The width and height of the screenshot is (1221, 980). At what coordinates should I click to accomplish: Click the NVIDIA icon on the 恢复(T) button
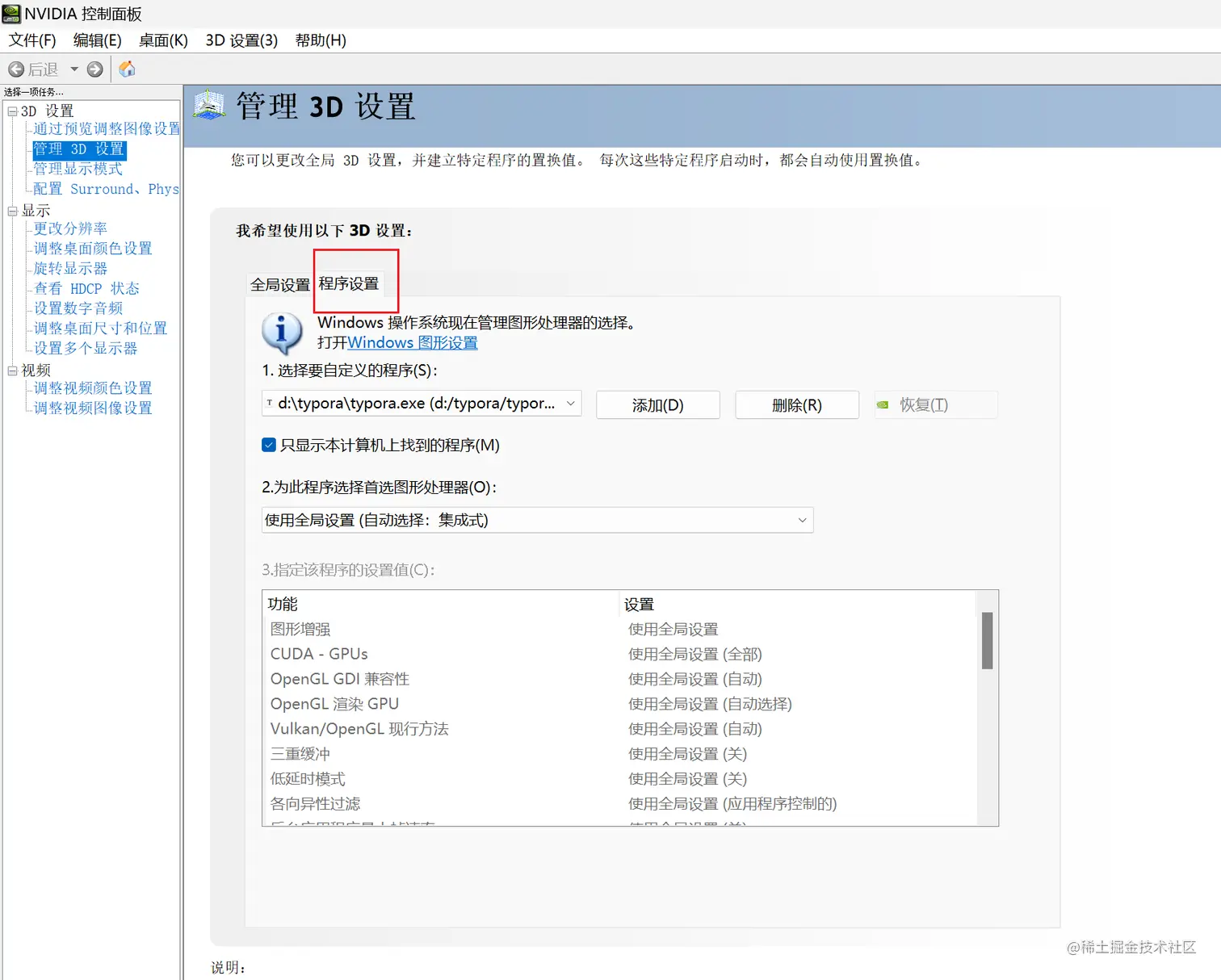tap(883, 405)
